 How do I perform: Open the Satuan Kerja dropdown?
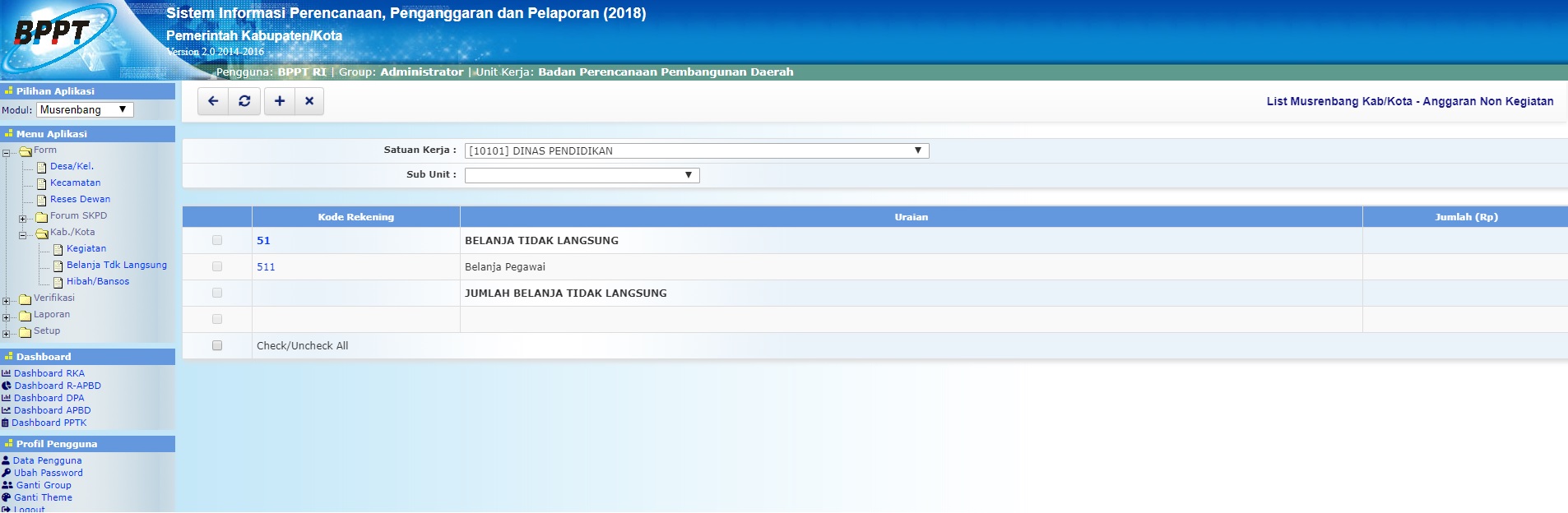[696, 150]
